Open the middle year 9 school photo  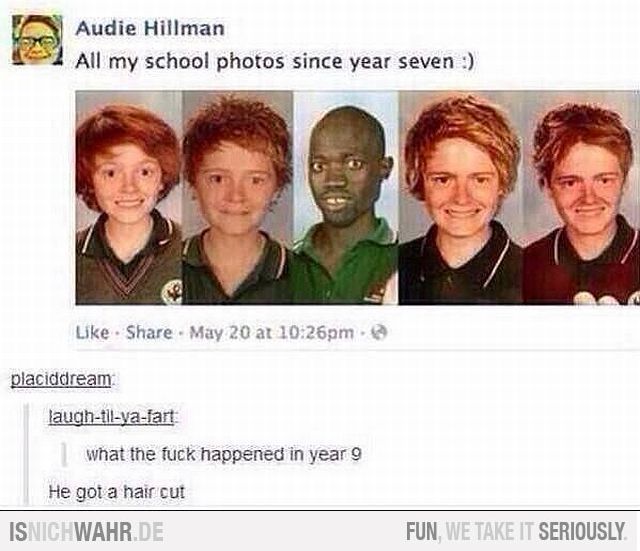click(x=346, y=198)
